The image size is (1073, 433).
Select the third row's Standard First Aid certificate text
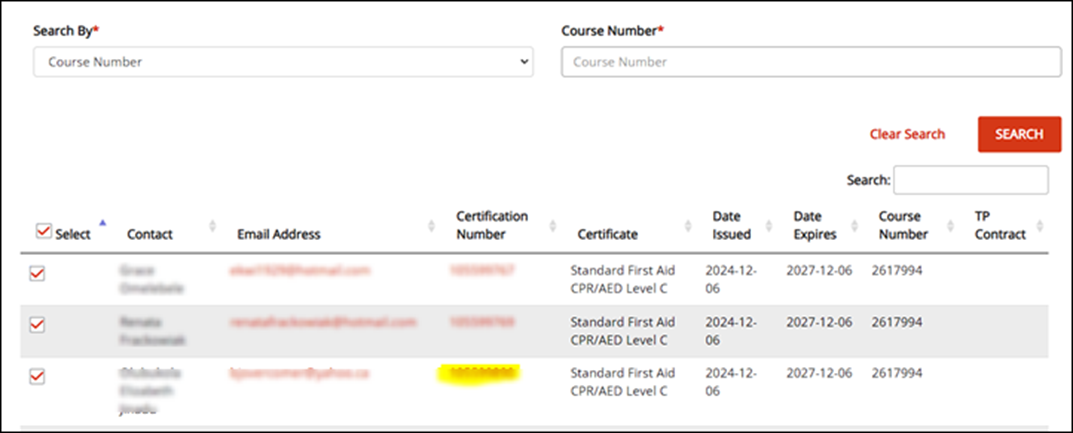pos(623,382)
